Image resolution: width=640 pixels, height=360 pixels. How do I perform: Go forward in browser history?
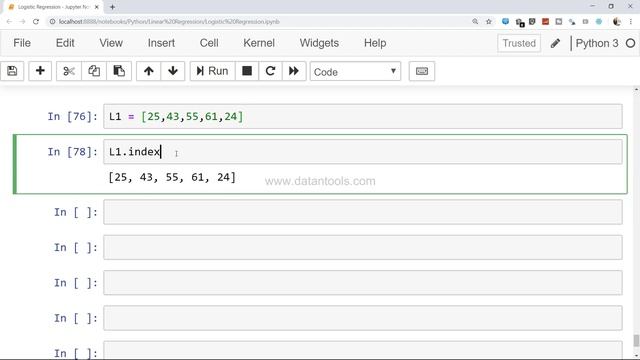22,22
